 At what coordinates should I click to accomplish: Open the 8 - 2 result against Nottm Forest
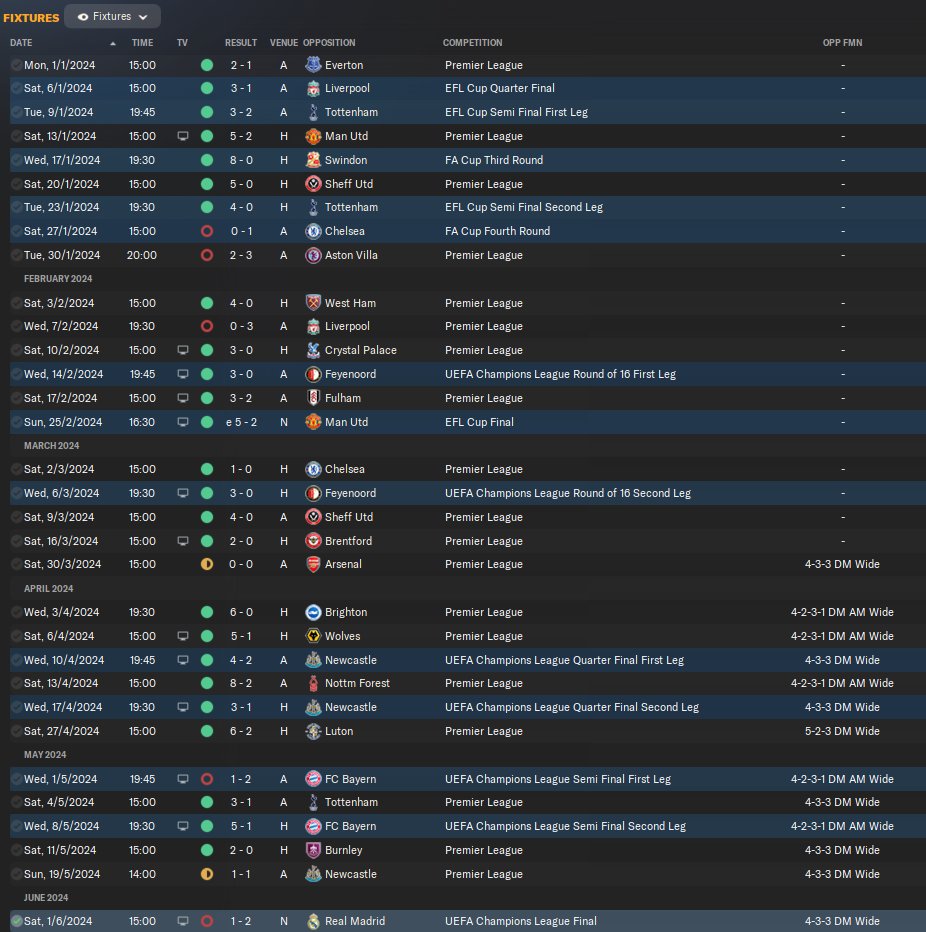241,684
